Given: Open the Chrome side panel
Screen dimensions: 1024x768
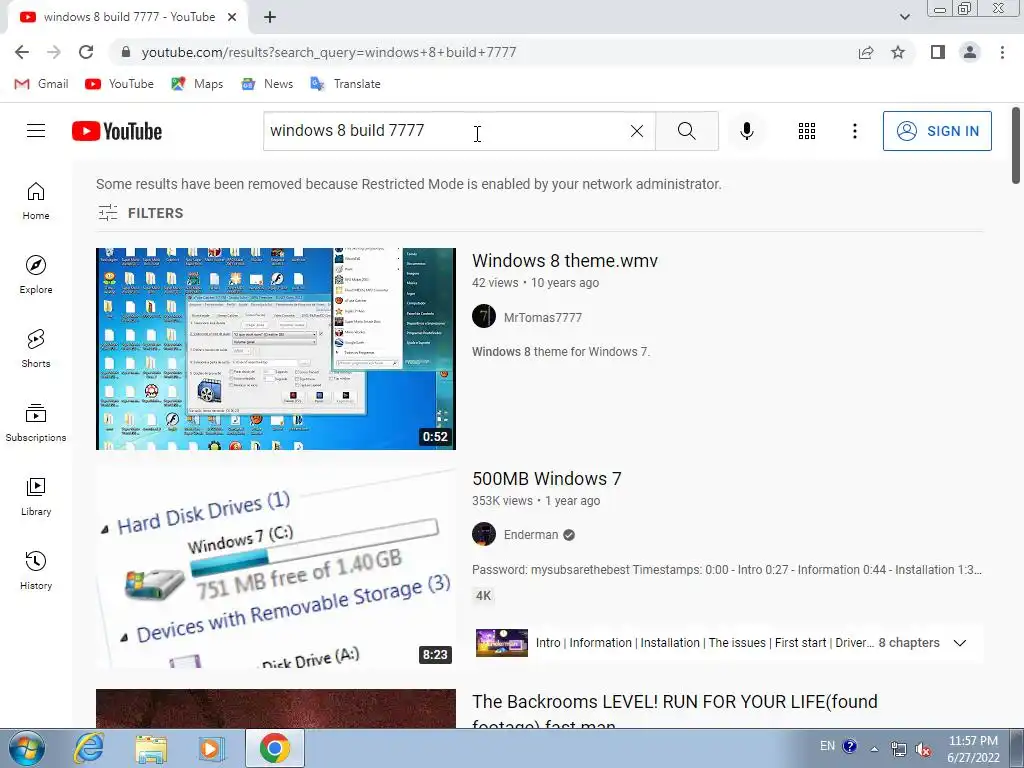Looking at the screenshot, I should pos(938,52).
